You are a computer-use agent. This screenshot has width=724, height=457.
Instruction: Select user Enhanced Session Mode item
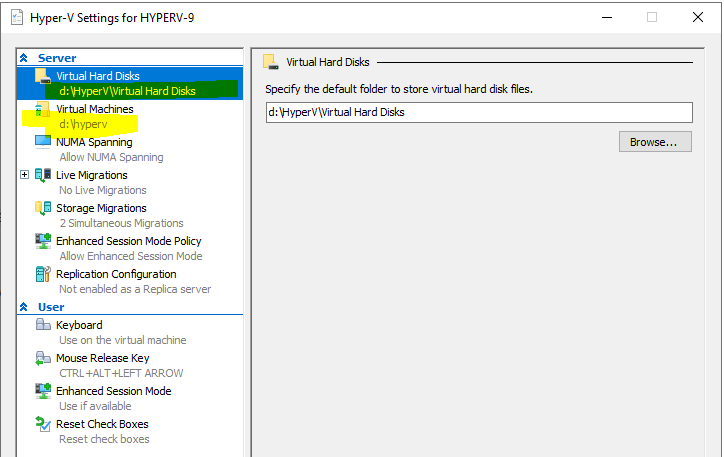114,391
